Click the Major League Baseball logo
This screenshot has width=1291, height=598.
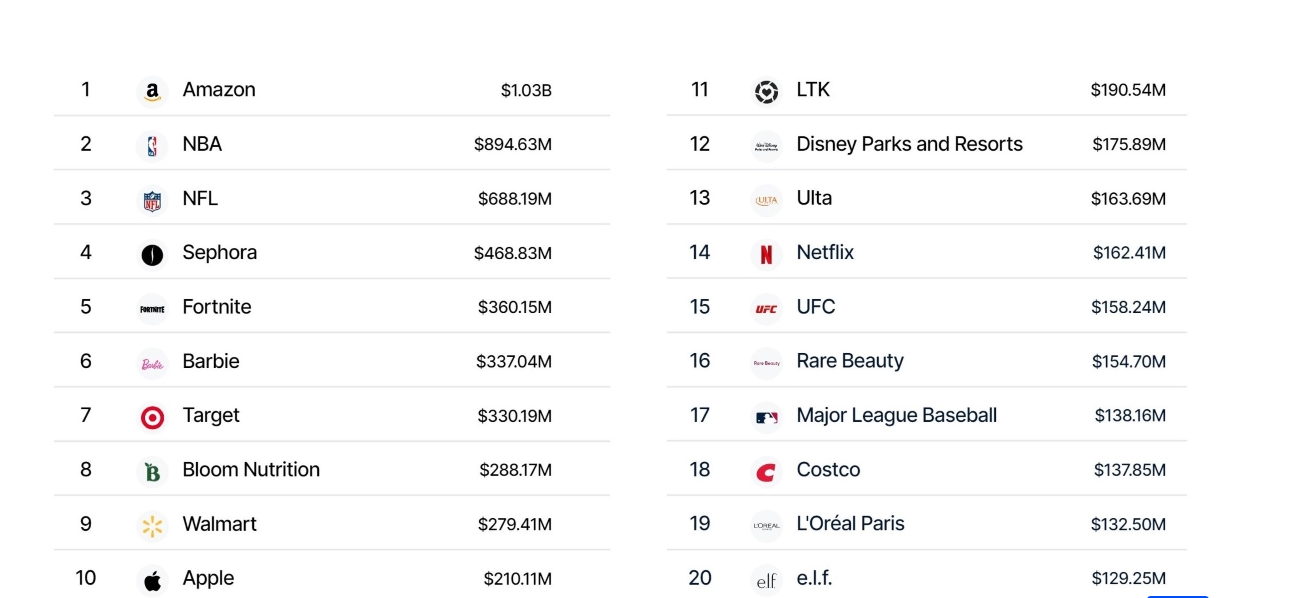[x=766, y=417]
